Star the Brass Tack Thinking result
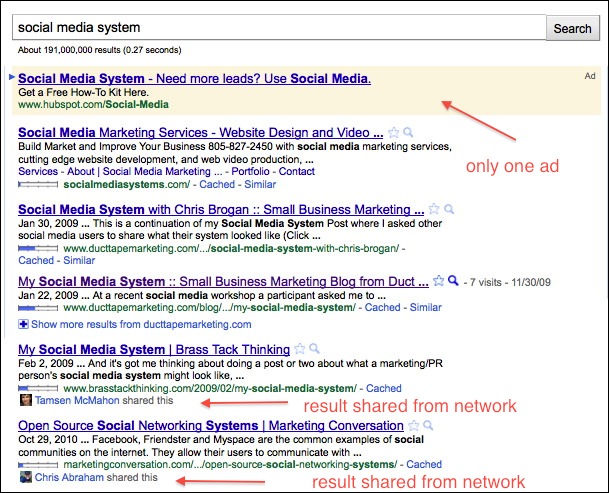The height and width of the screenshot is (493, 609). (x=299, y=348)
